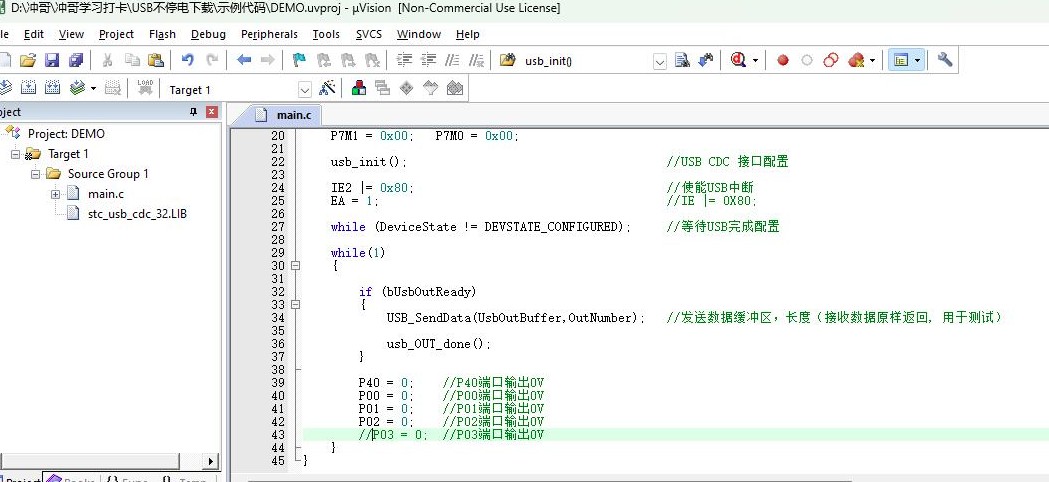This screenshot has height=482, width=1049.
Task: Open the window layout dropdown arrow
Action: click(917, 60)
